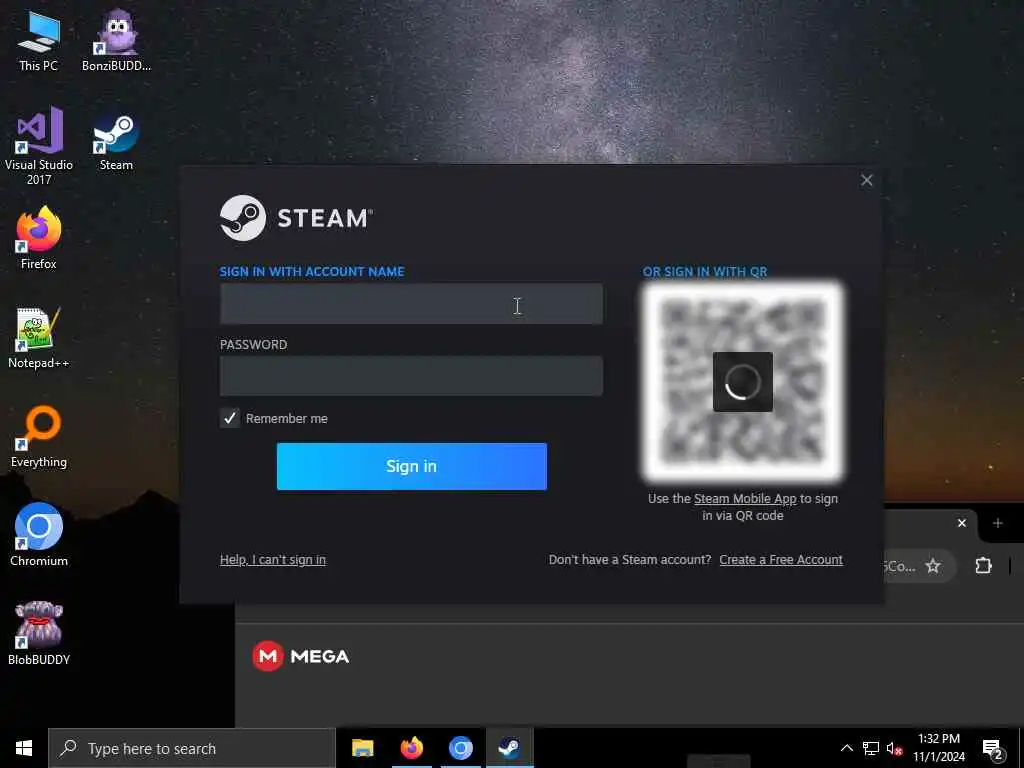The image size is (1024, 768).
Task: Uncheck the Remember me checkbox
Action: coord(230,418)
